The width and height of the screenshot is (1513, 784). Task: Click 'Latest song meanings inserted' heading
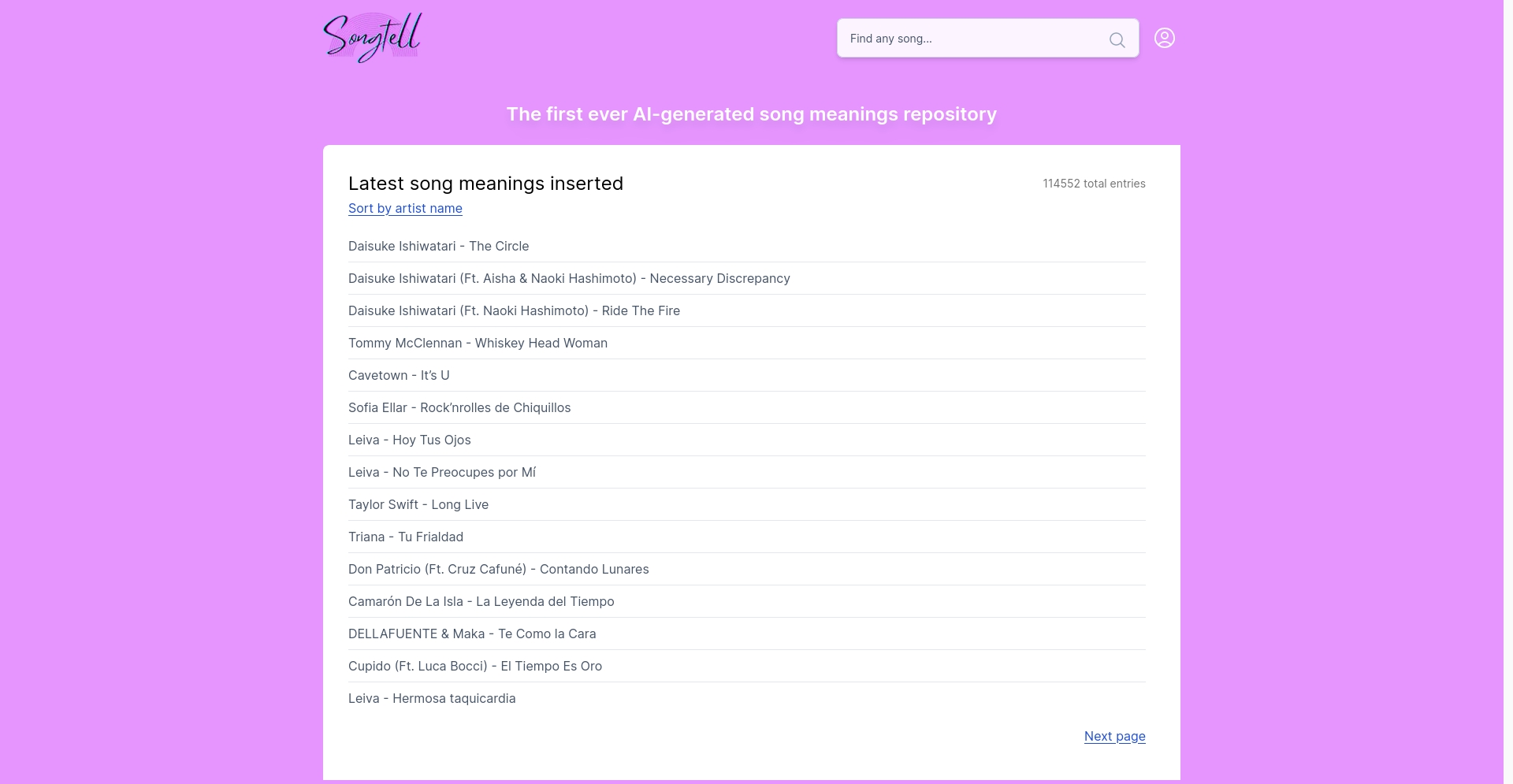pos(485,183)
